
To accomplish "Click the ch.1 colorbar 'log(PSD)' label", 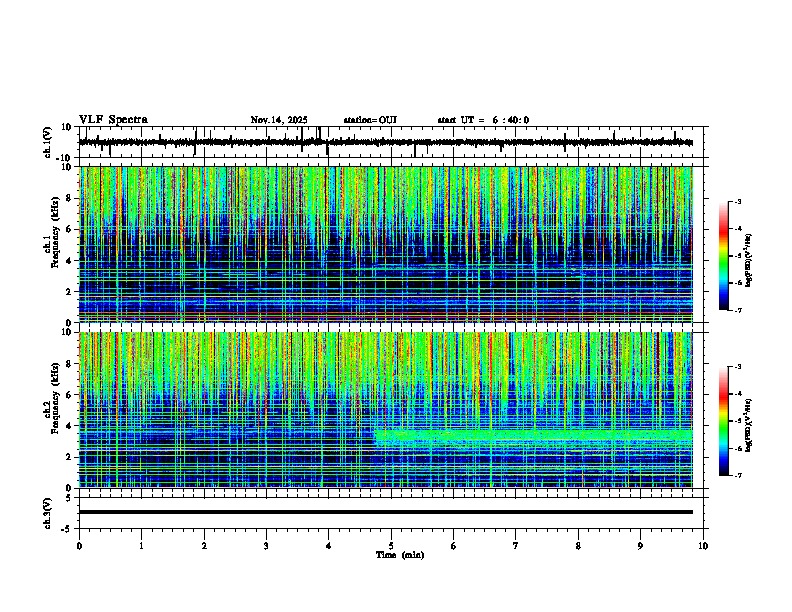I will pos(748,260).
